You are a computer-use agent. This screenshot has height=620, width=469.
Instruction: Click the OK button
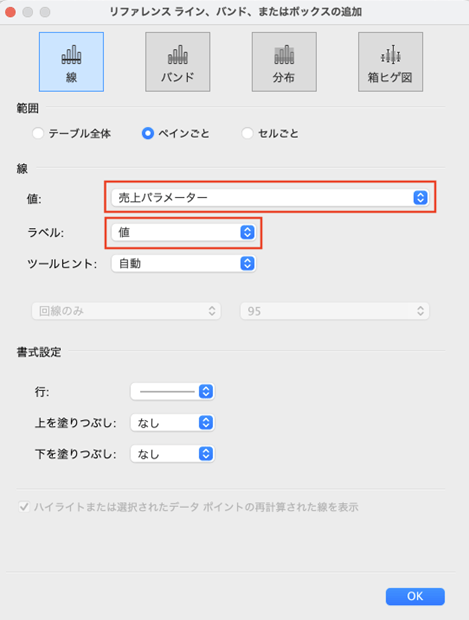415,596
